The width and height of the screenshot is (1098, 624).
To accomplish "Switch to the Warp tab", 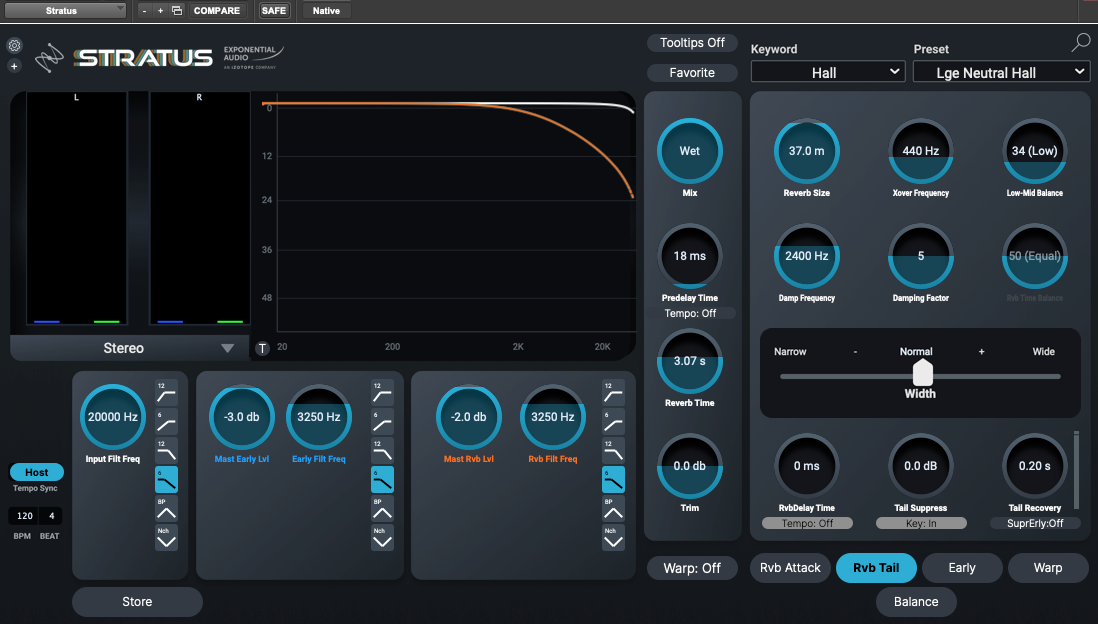I will tap(1048, 568).
